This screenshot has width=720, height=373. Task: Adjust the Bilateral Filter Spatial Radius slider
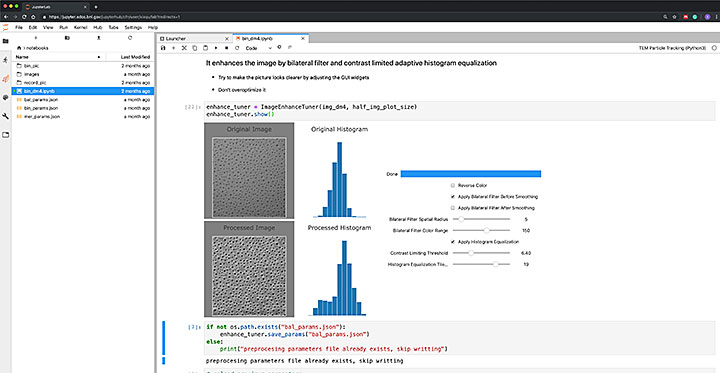481,219
